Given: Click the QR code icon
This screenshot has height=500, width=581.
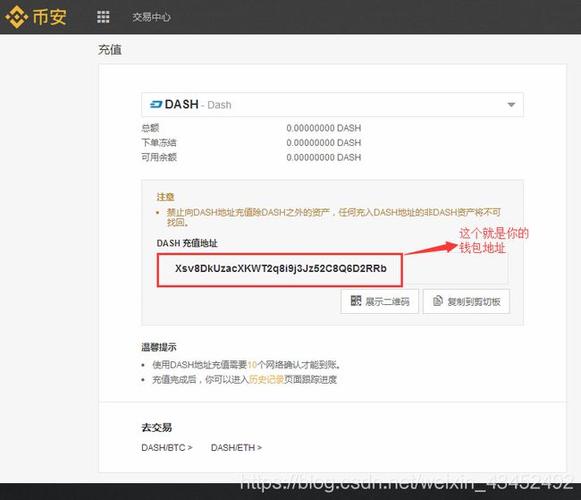Looking at the screenshot, I should (x=356, y=301).
